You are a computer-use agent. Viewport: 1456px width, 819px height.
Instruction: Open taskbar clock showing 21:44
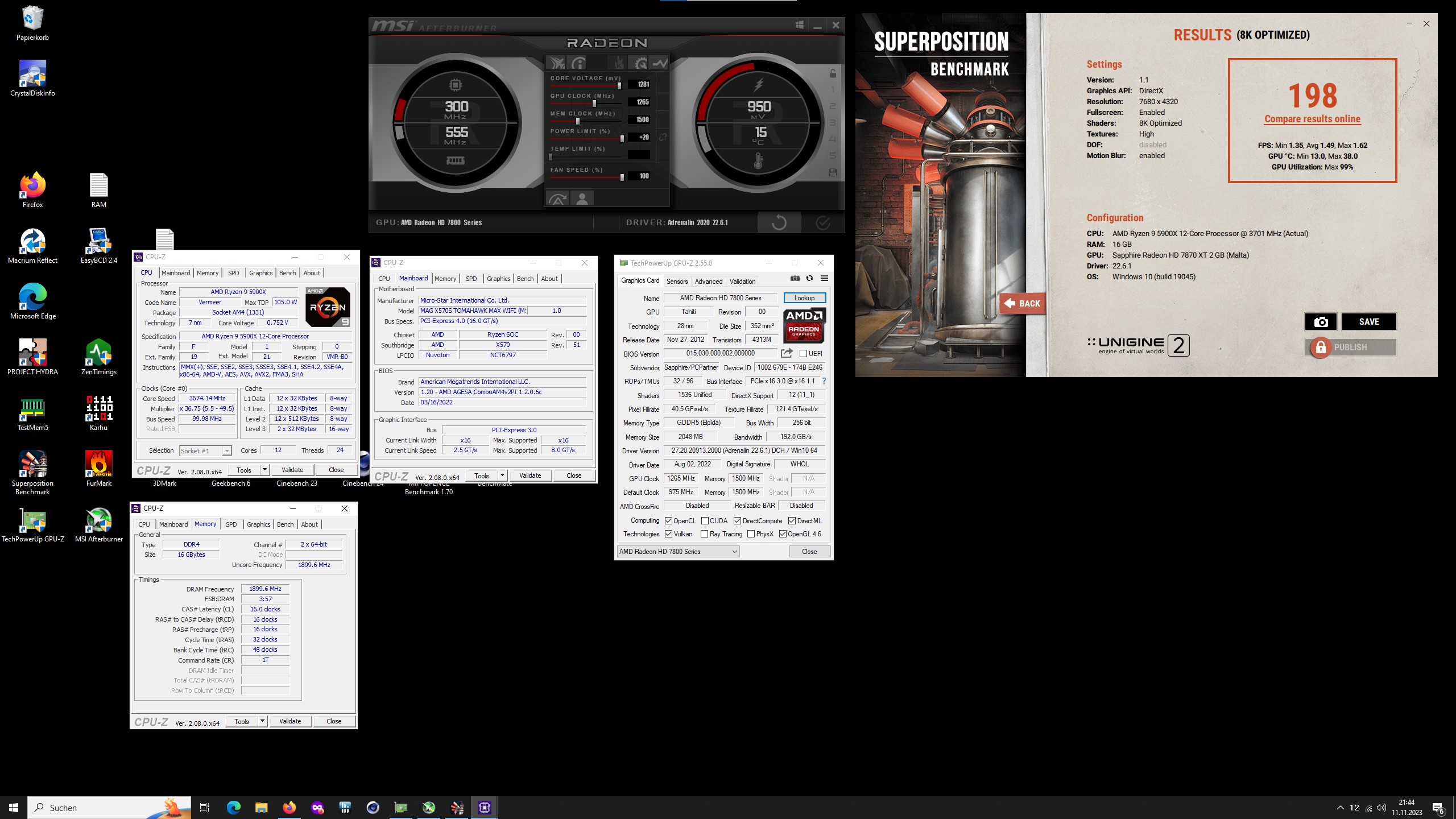pos(1407,808)
